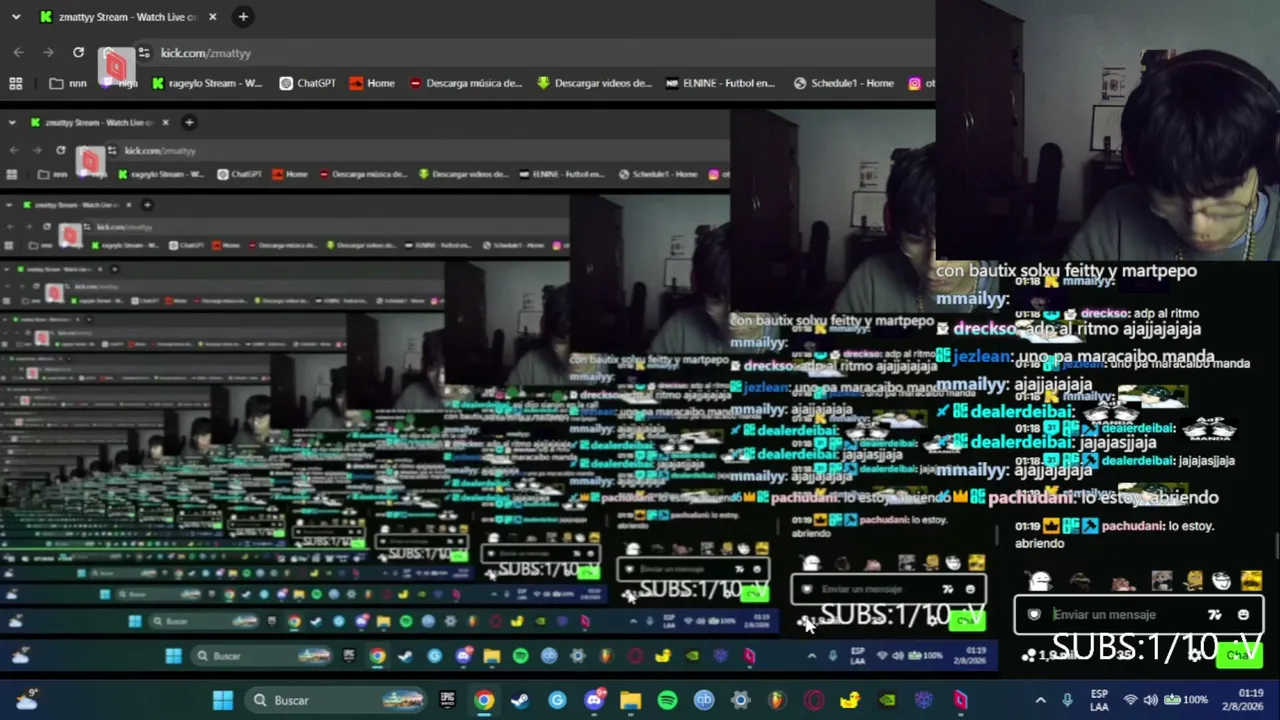Viewport: 1280px width, 720px height.
Task: Send the message with the green Chat button
Action: point(1240,655)
